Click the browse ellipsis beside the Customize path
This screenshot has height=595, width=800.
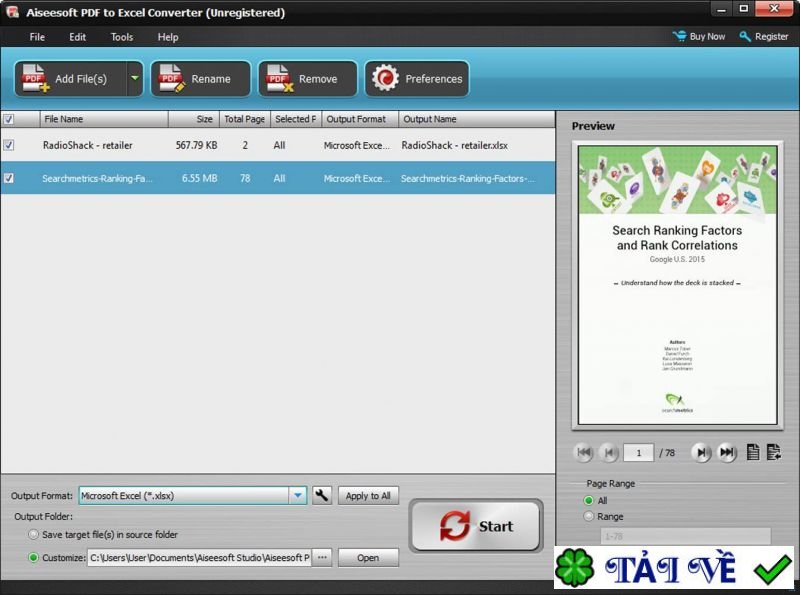(323, 558)
